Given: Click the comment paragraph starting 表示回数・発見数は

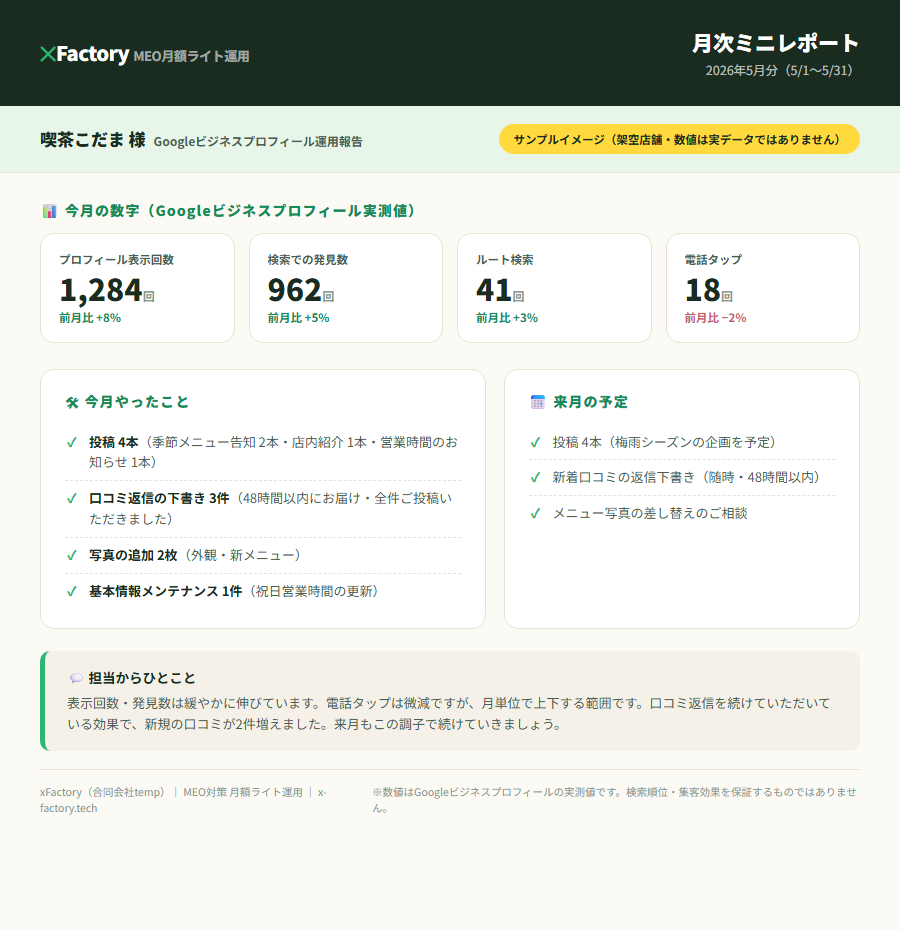Looking at the screenshot, I should (x=449, y=714).
